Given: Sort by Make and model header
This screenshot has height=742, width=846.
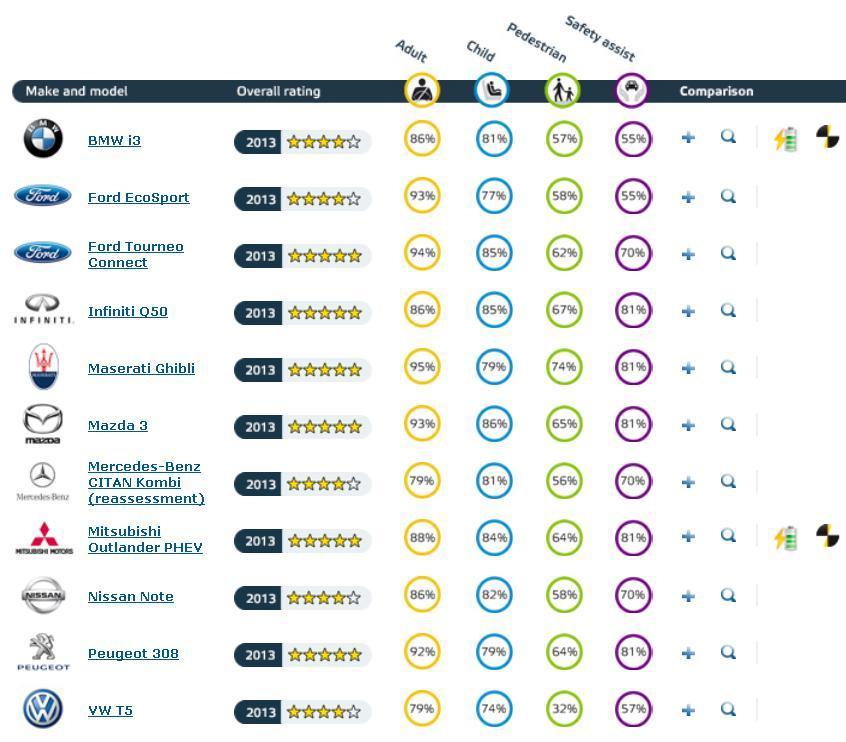Looking at the screenshot, I should 76,91.
